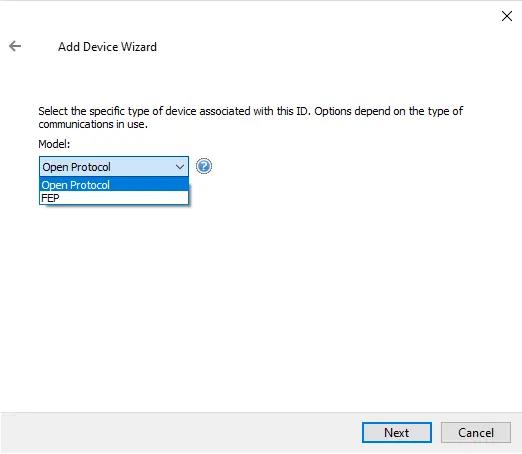This screenshot has width=522, height=454.
Task: Go back using the left arrow icon
Action: [15, 46]
